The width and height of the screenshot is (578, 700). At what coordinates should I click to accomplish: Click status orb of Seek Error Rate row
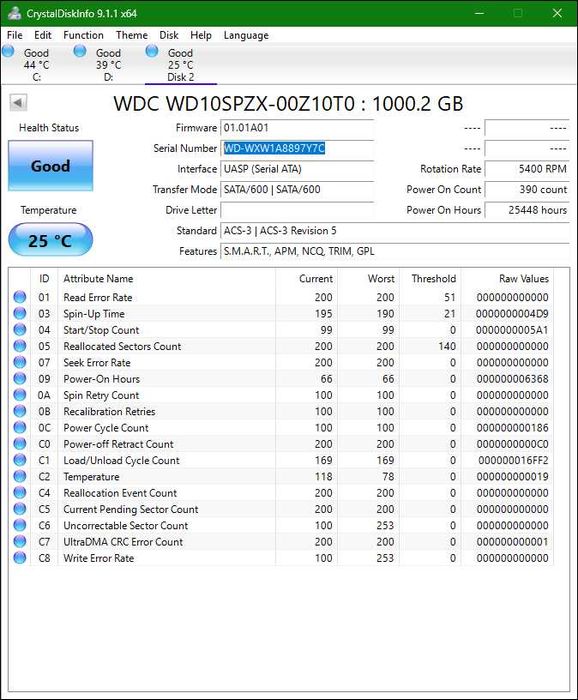coord(20,362)
